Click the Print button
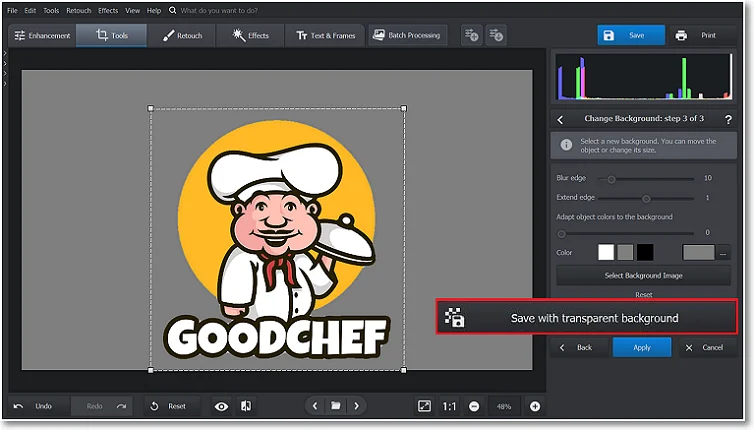Image resolution: width=754 pixels, height=430 pixels. (x=702, y=35)
